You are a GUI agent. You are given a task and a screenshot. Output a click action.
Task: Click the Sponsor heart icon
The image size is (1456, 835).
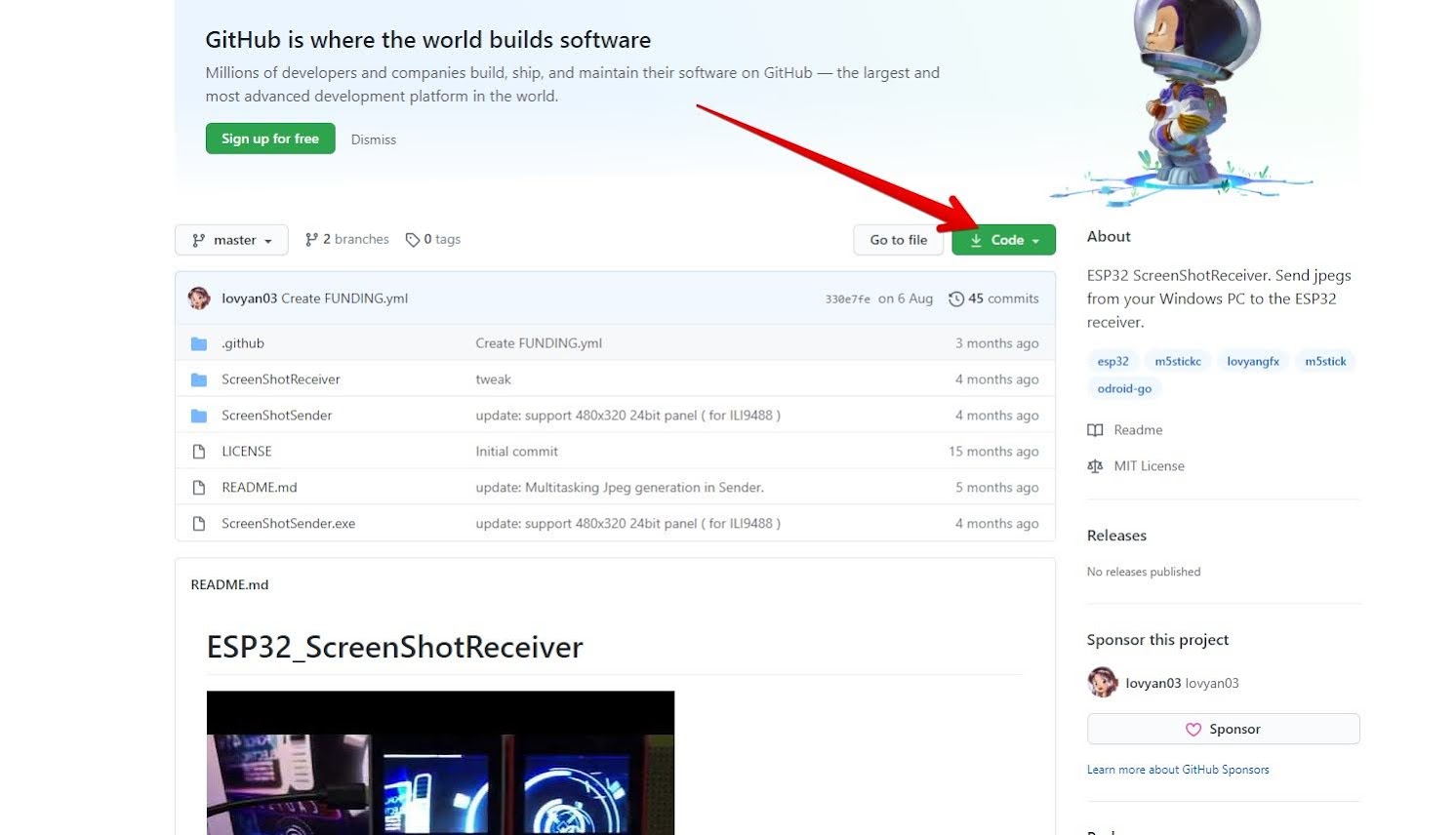coord(1193,730)
